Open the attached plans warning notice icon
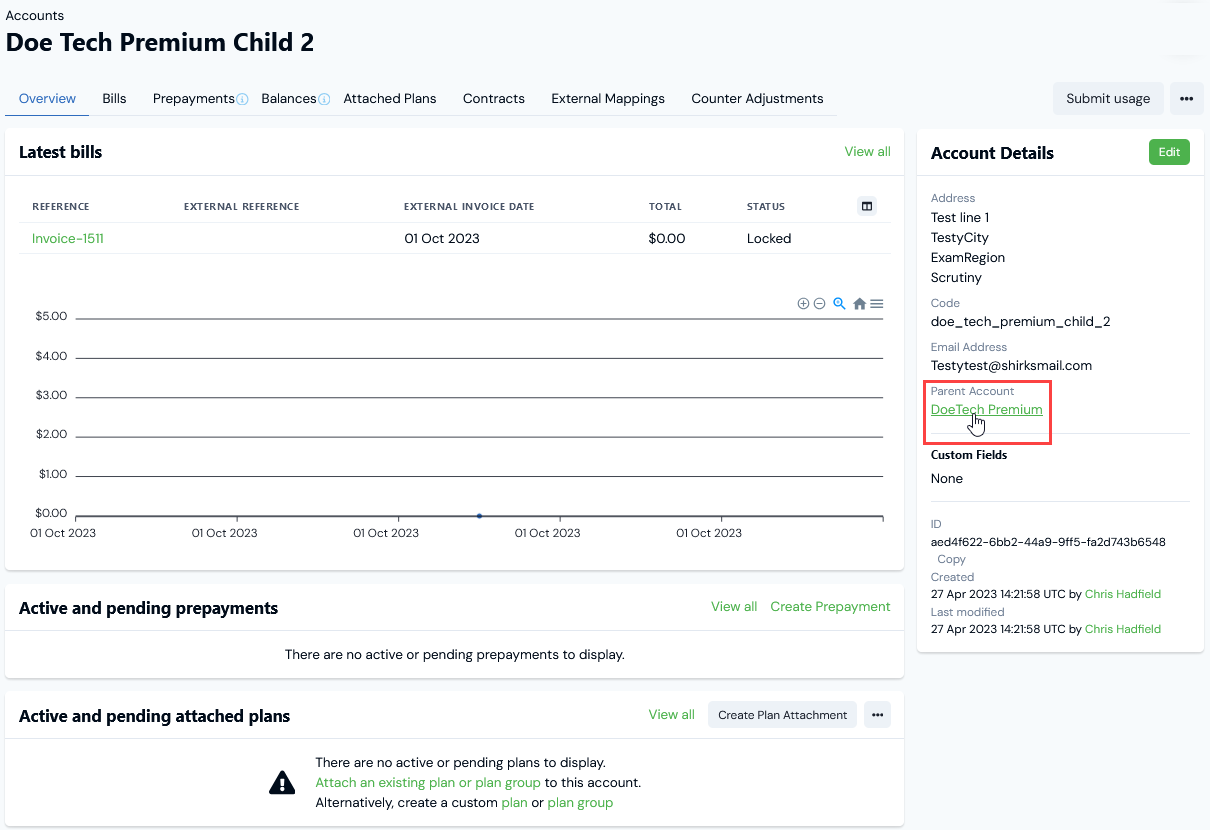 click(282, 782)
